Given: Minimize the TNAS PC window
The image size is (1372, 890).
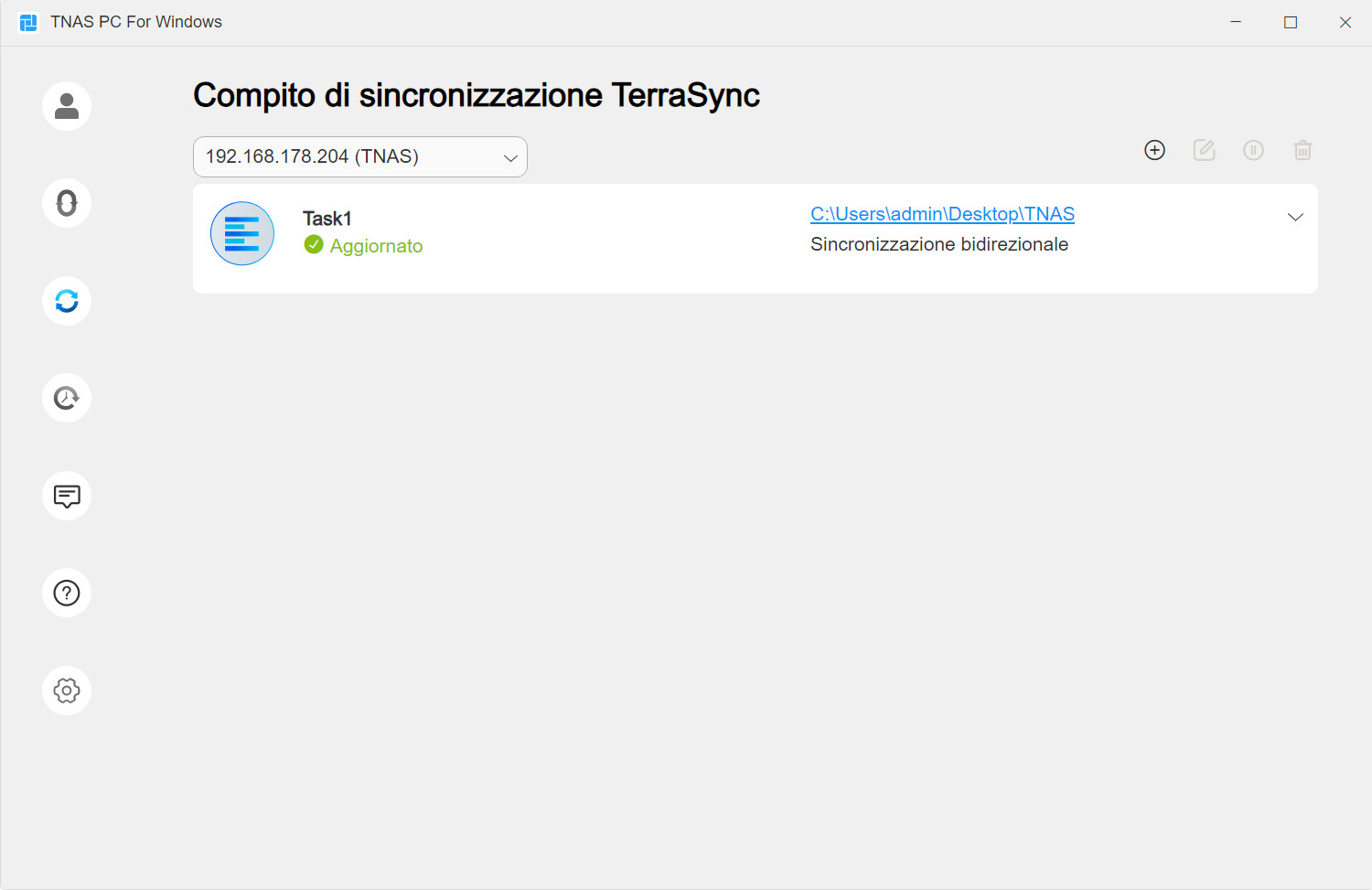Looking at the screenshot, I should [x=1236, y=22].
